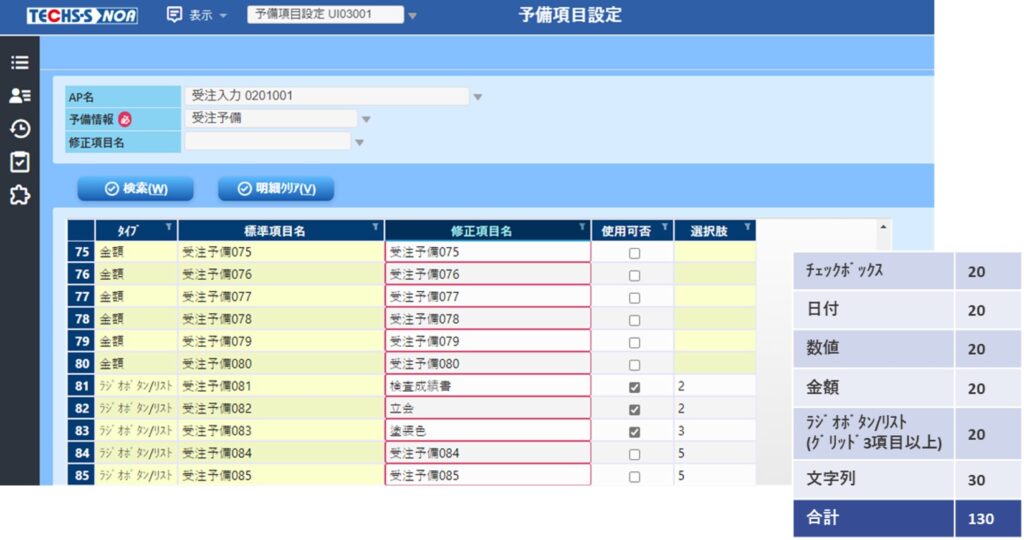The width and height of the screenshot is (1024, 540).
Task: Open the list menu icon in sidebar
Action: pyautogui.click(x=20, y=62)
